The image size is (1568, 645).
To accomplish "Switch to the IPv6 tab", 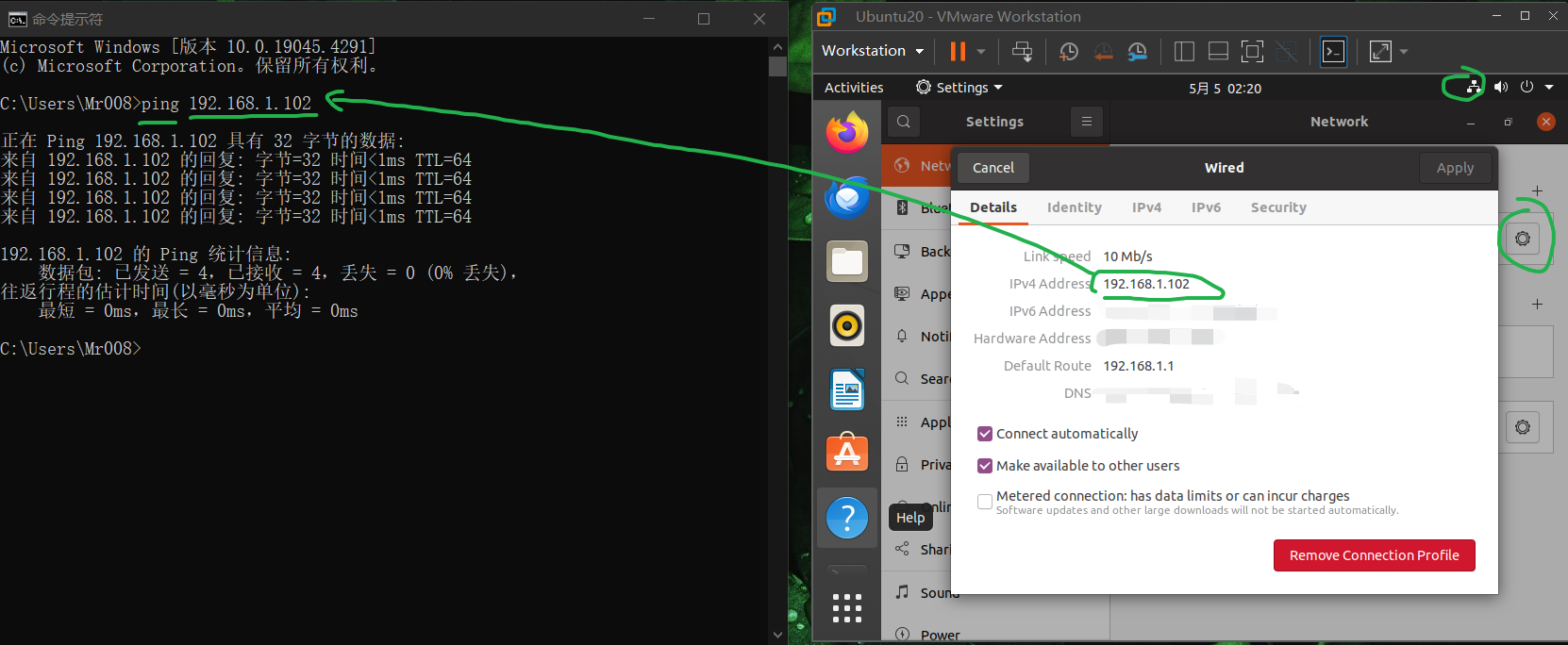I will coord(1206,207).
